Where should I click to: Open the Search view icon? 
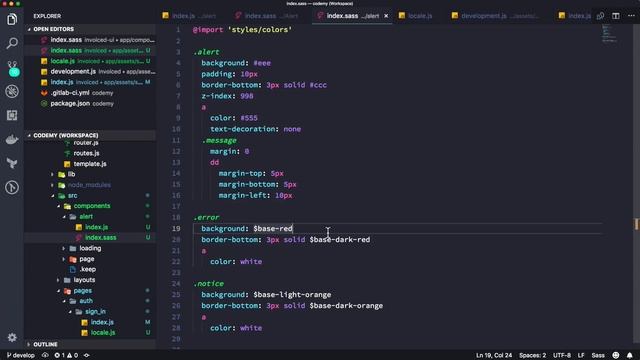[12, 43]
